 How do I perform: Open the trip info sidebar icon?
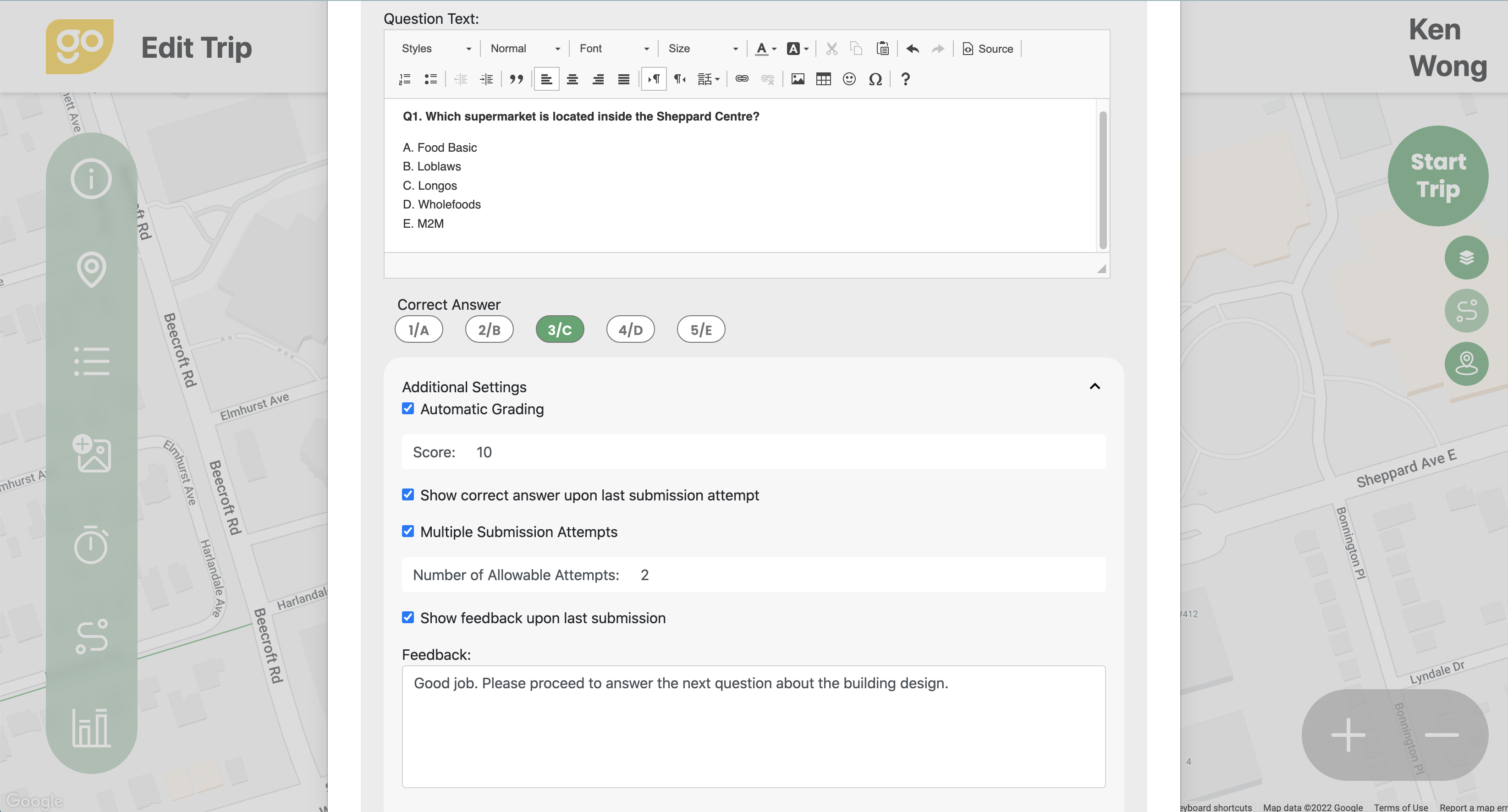click(x=91, y=179)
